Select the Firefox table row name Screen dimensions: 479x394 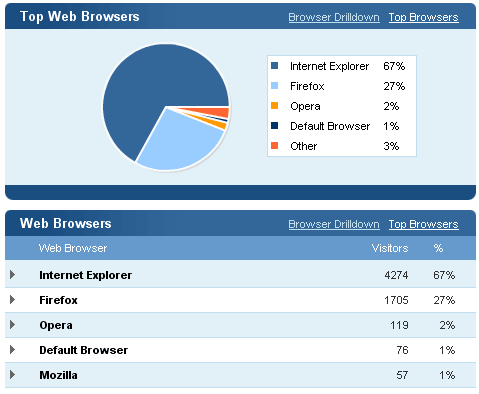click(x=58, y=300)
